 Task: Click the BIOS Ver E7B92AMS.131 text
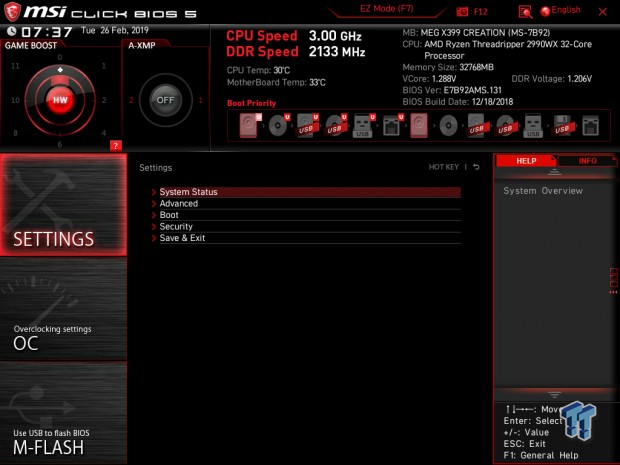tap(452, 90)
